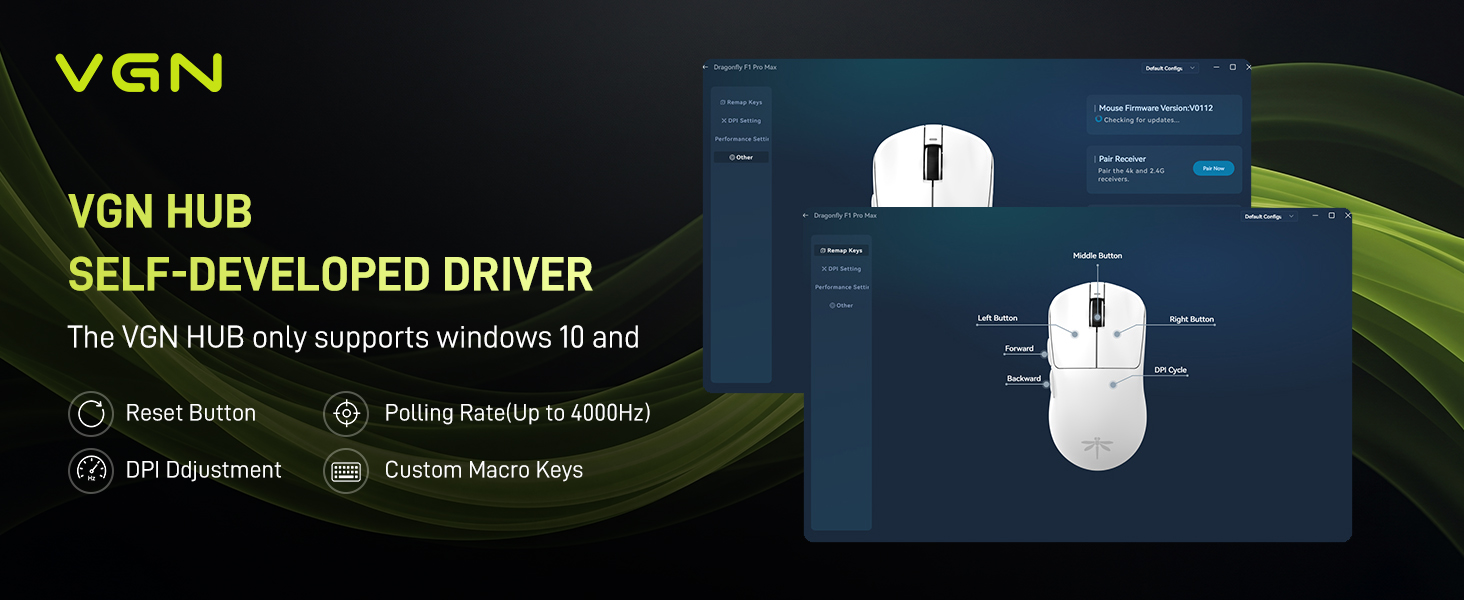
Task: Maximize the front Dragonfly window
Action: click(1331, 215)
